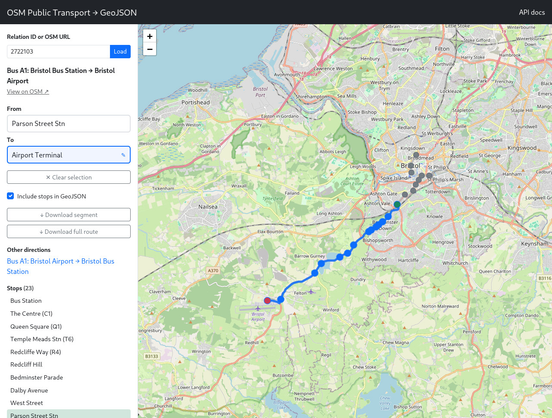Select highlighted Parson Street Stn stop
The width and height of the screenshot is (552, 418).
[69, 414]
